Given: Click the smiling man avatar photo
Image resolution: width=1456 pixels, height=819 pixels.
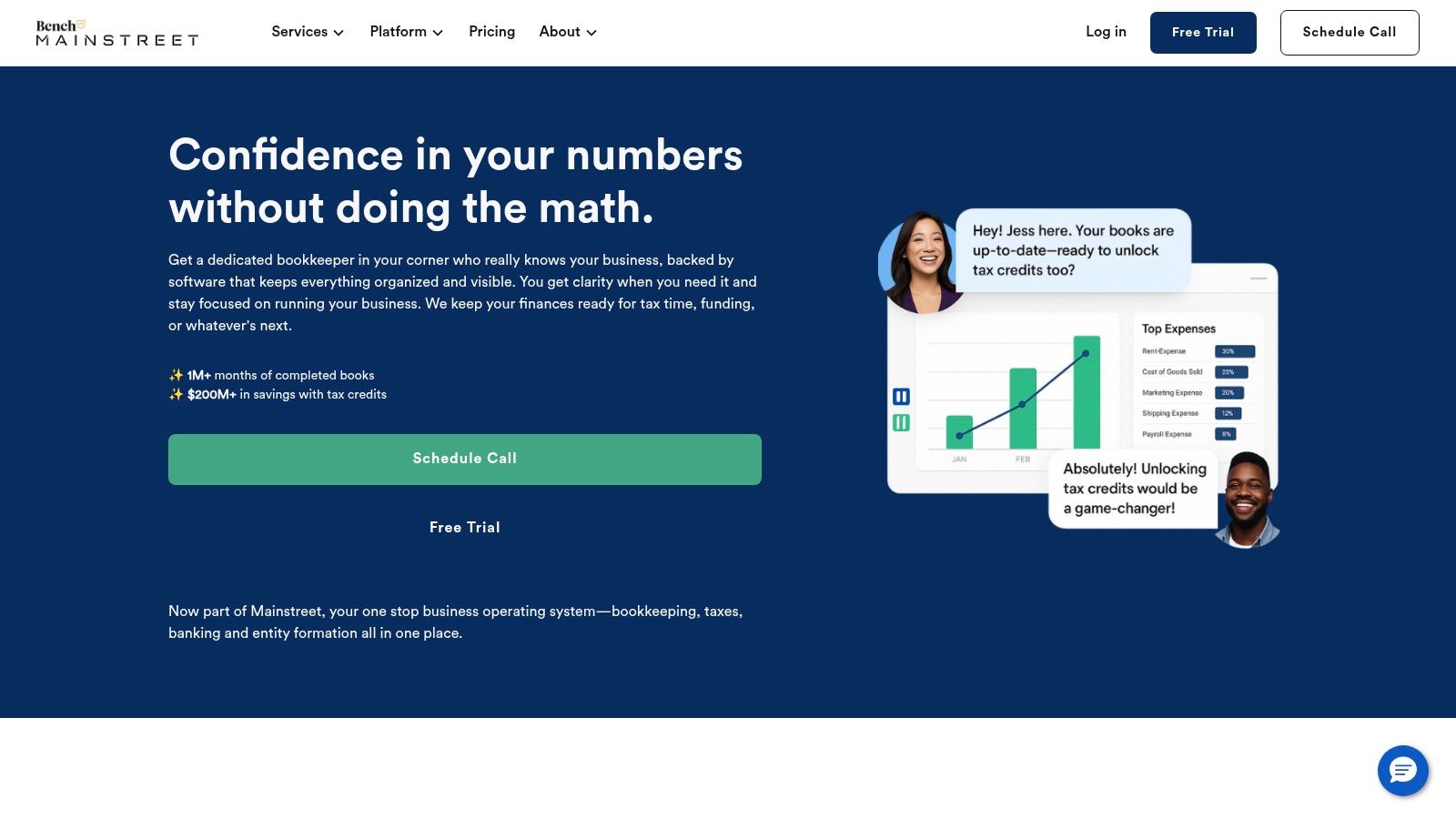Looking at the screenshot, I should pos(1248,500).
